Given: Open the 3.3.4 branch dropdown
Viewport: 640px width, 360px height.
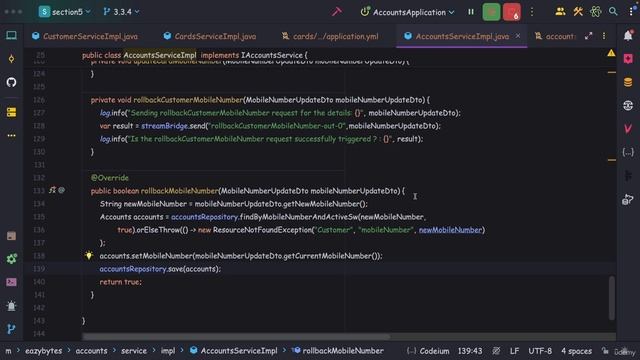Looking at the screenshot, I should pyautogui.click(x=121, y=12).
